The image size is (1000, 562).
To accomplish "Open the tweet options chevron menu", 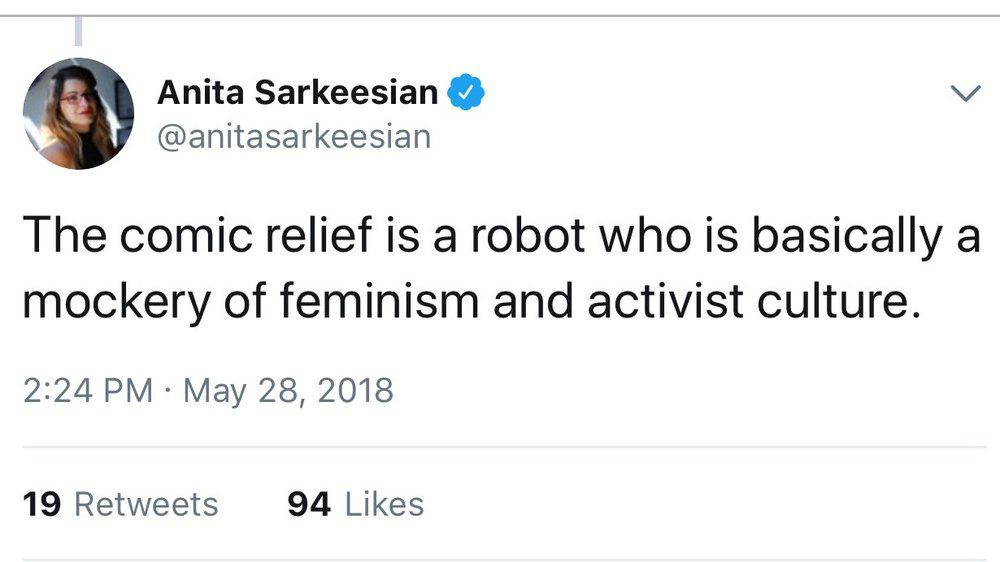I will click(964, 94).
